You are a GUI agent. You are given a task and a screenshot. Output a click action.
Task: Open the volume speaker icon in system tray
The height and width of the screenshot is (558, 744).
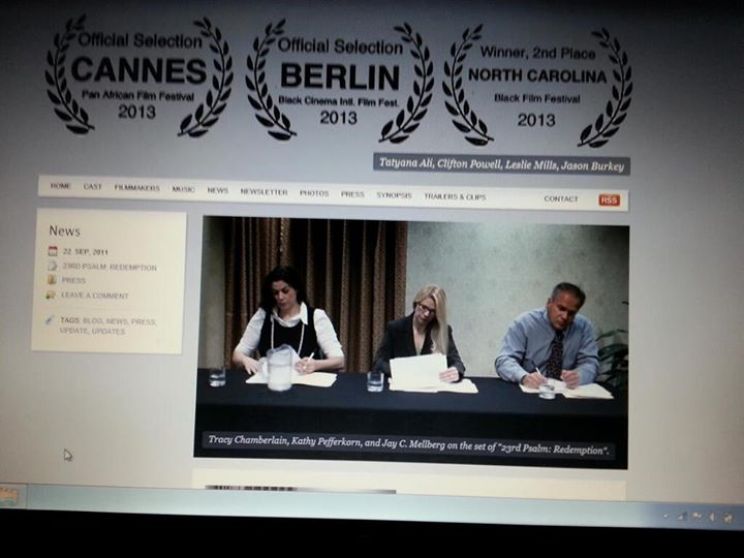tap(711, 517)
